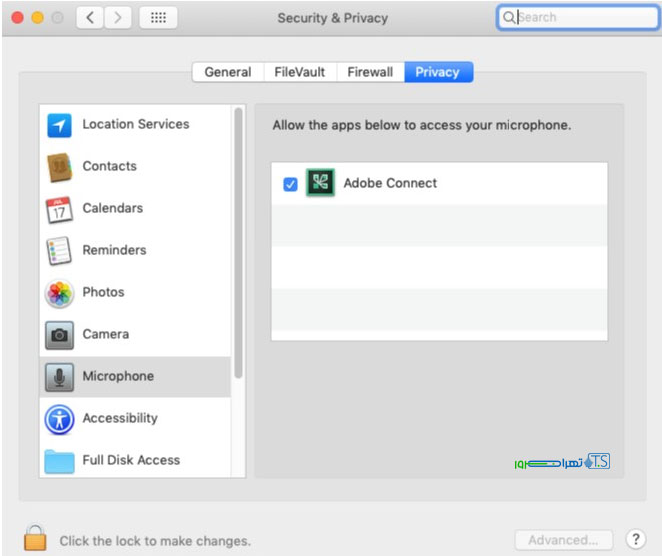The width and height of the screenshot is (662, 556).
Task: Open the Calendars icon in sidebar
Action: pyautogui.click(x=60, y=209)
